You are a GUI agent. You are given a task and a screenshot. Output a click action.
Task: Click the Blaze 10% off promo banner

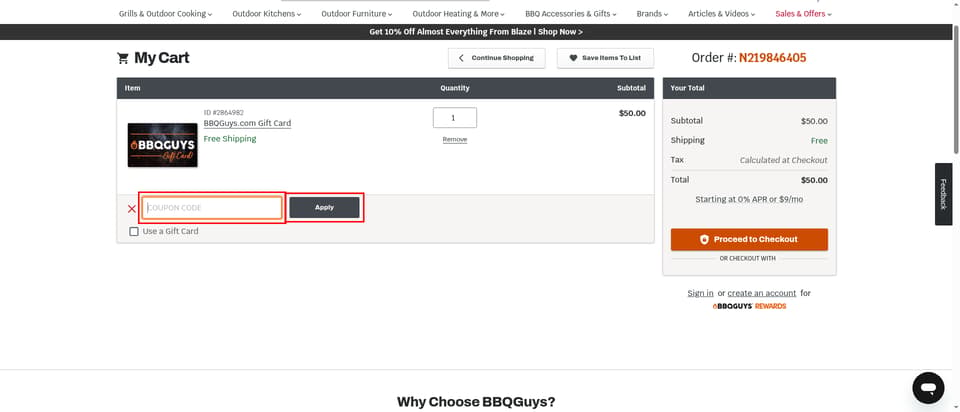pos(476,32)
